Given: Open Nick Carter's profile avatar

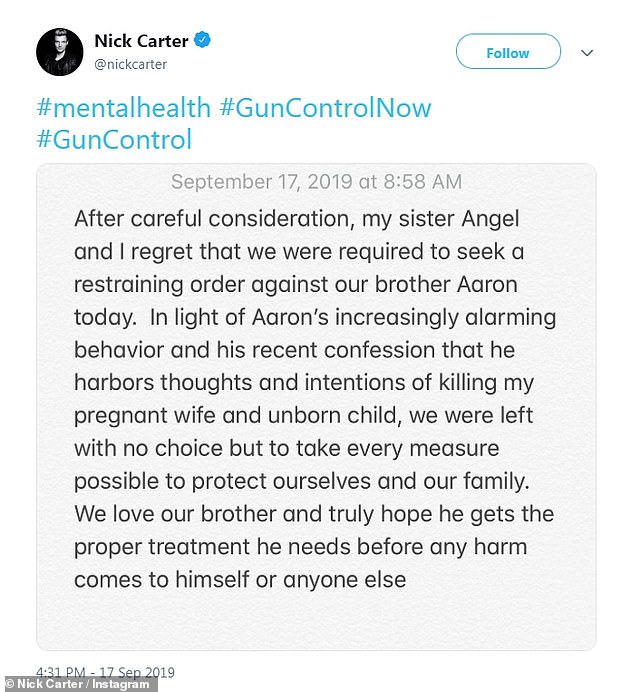Looking at the screenshot, I should [60, 52].
